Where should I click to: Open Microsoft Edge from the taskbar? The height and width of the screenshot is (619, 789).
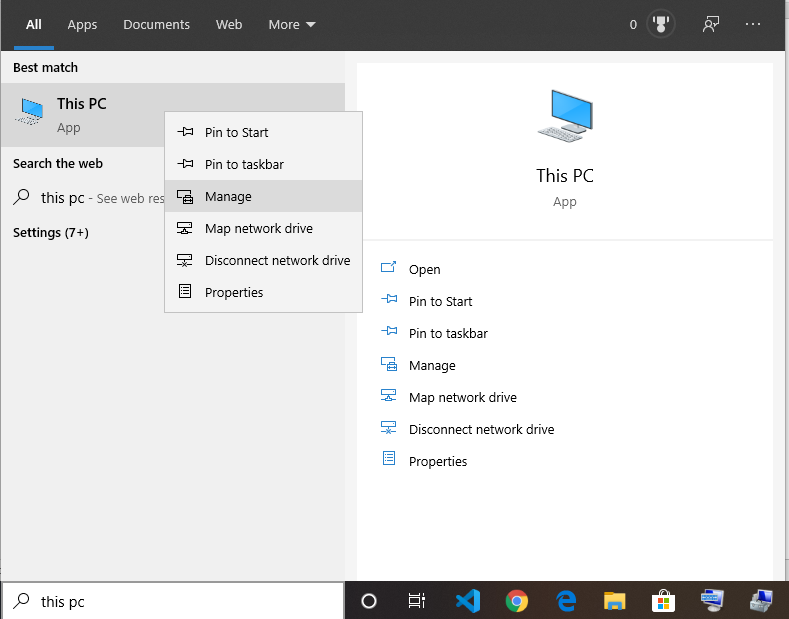point(566,600)
